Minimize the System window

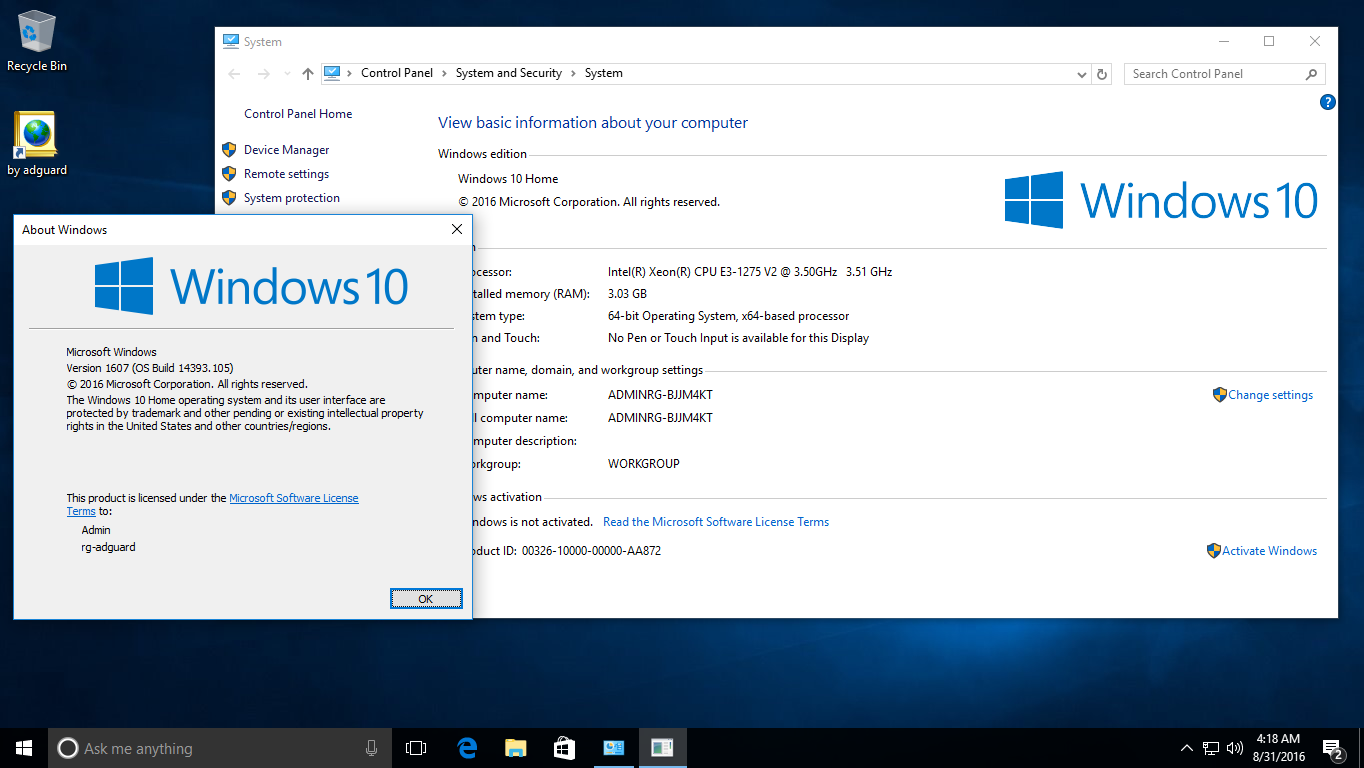point(1224,41)
